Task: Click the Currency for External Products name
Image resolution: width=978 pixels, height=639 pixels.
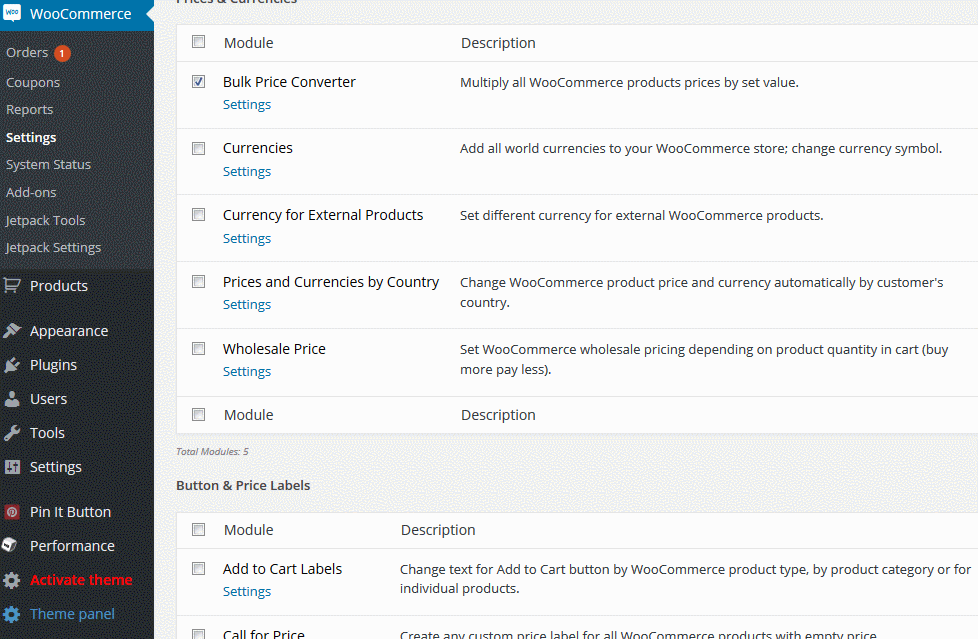Action: pos(323,215)
